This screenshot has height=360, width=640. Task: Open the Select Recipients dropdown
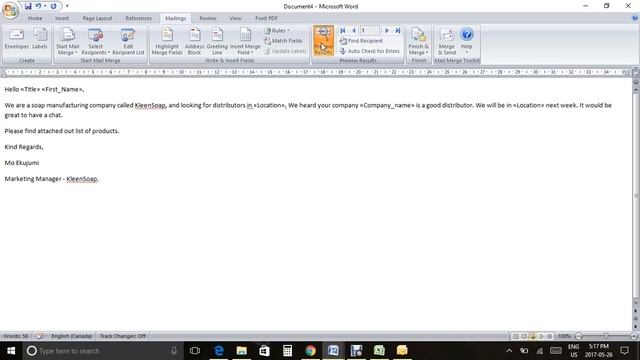96,41
